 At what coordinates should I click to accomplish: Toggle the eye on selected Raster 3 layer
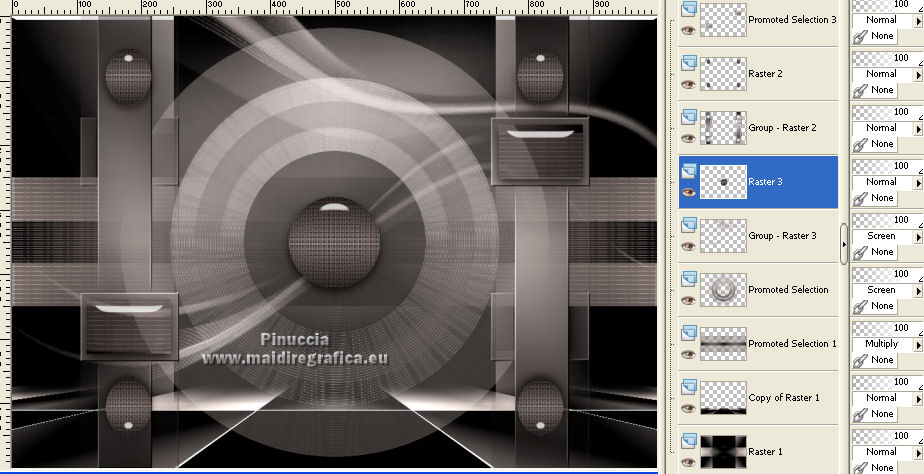click(688, 193)
